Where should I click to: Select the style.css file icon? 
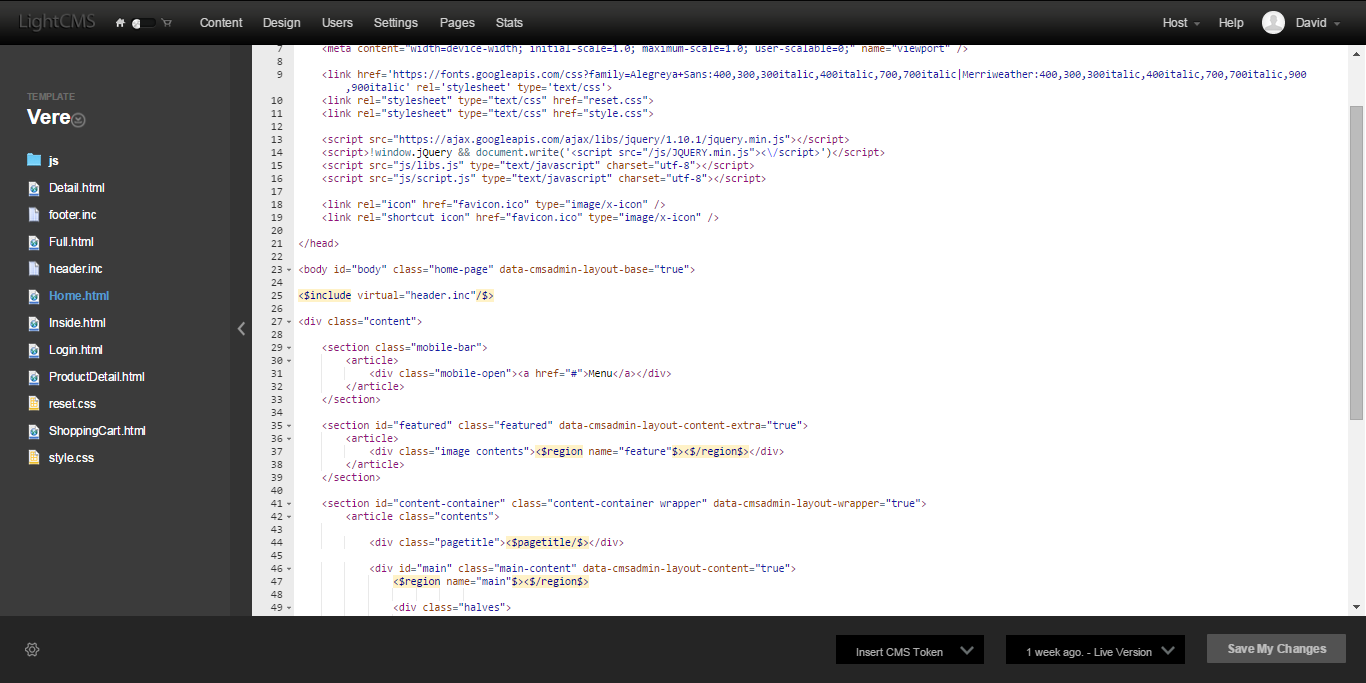(x=33, y=457)
